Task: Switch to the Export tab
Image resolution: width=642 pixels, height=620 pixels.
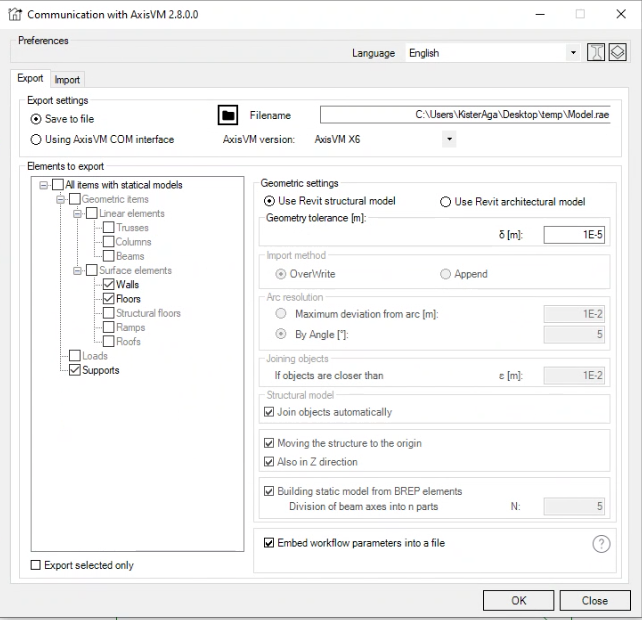Action: (30, 78)
